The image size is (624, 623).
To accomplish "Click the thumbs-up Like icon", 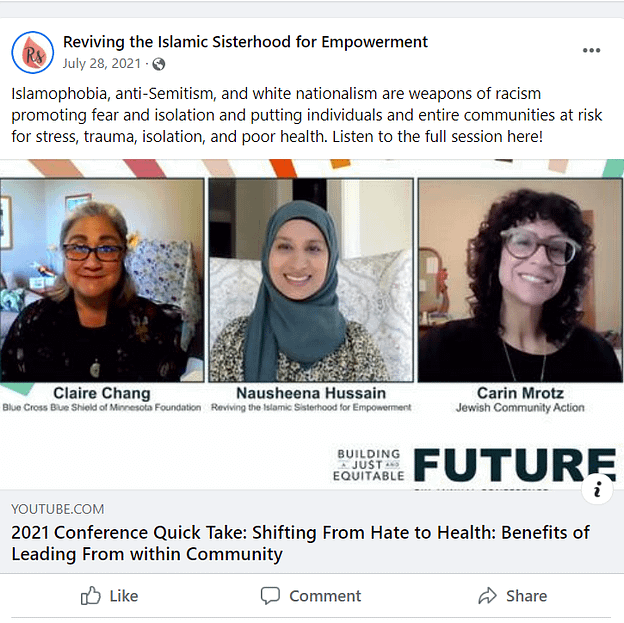I will (x=90, y=596).
